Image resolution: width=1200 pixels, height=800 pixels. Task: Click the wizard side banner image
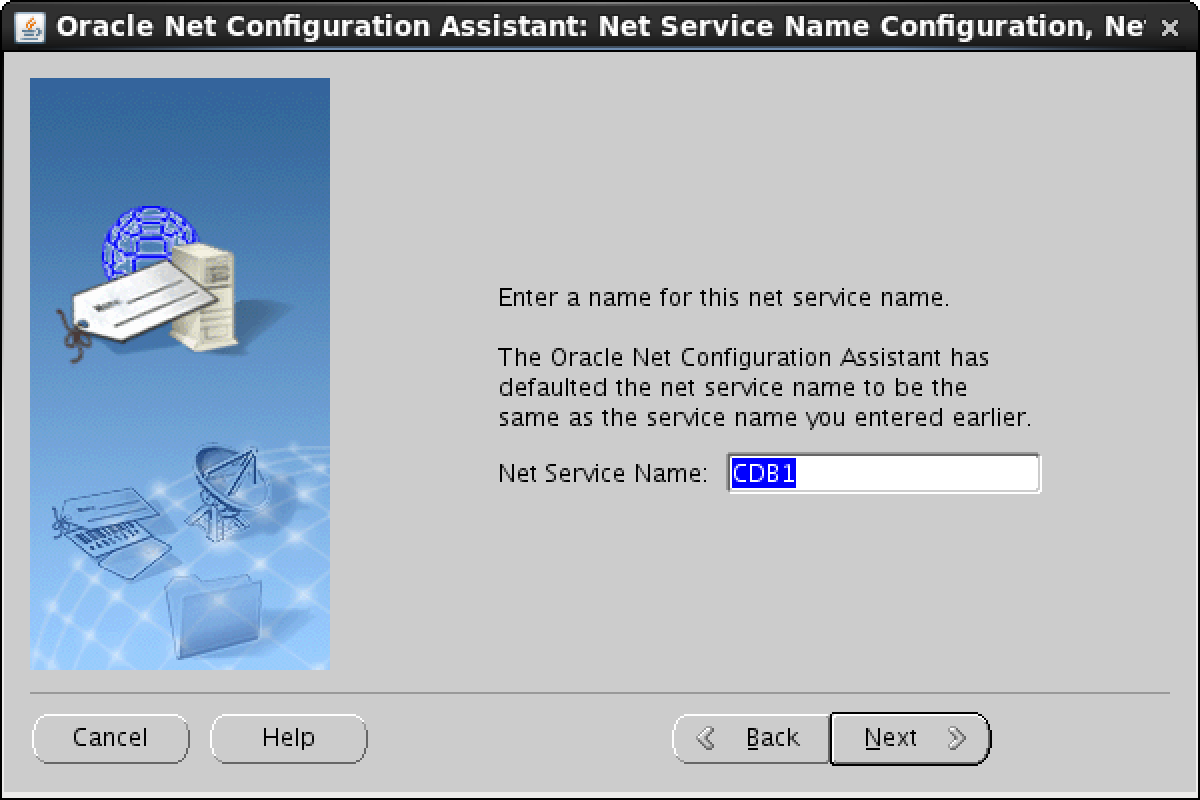(x=180, y=374)
